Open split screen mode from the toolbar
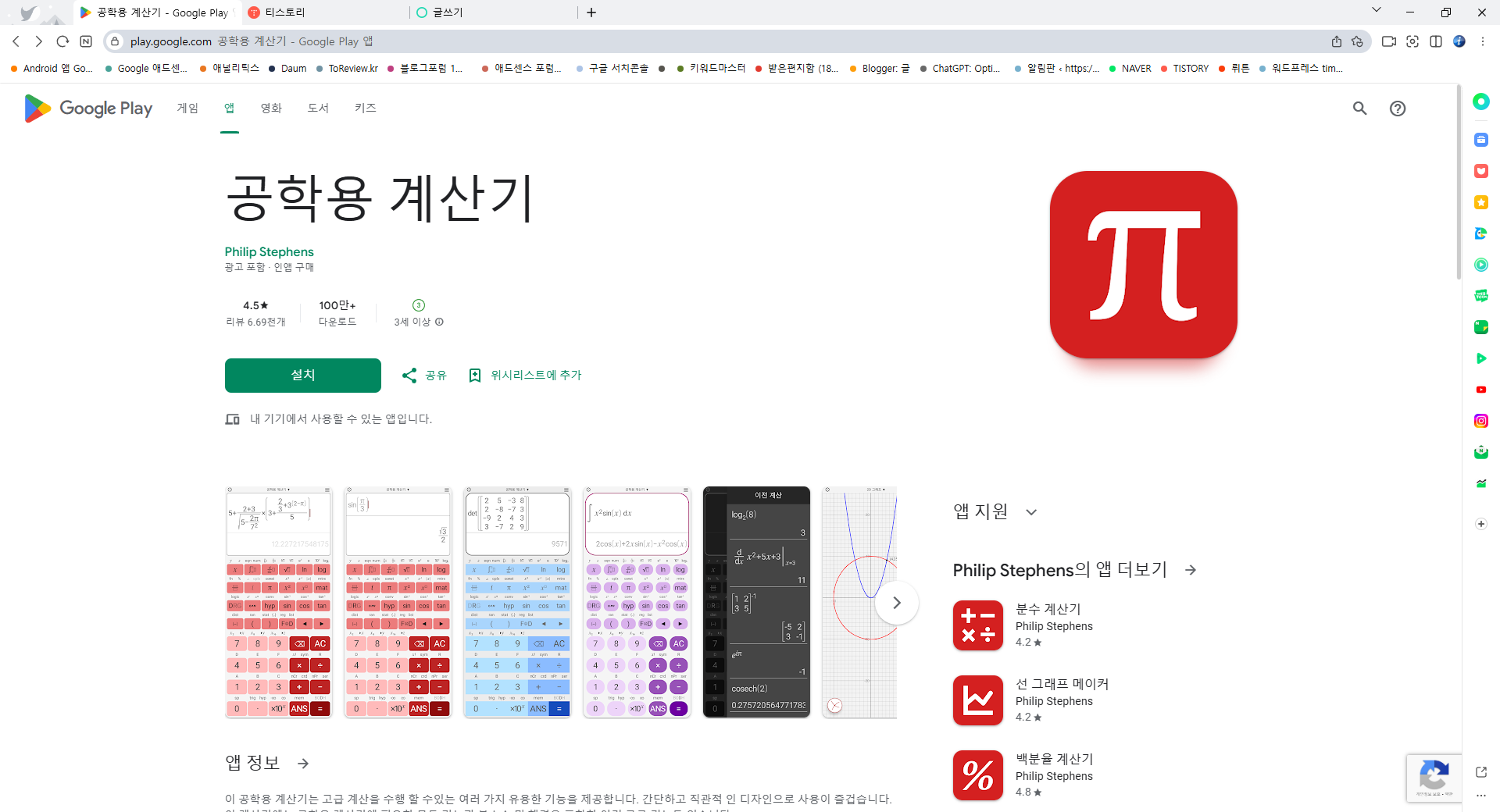This screenshot has height=812, width=1500. coord(1436,41)
